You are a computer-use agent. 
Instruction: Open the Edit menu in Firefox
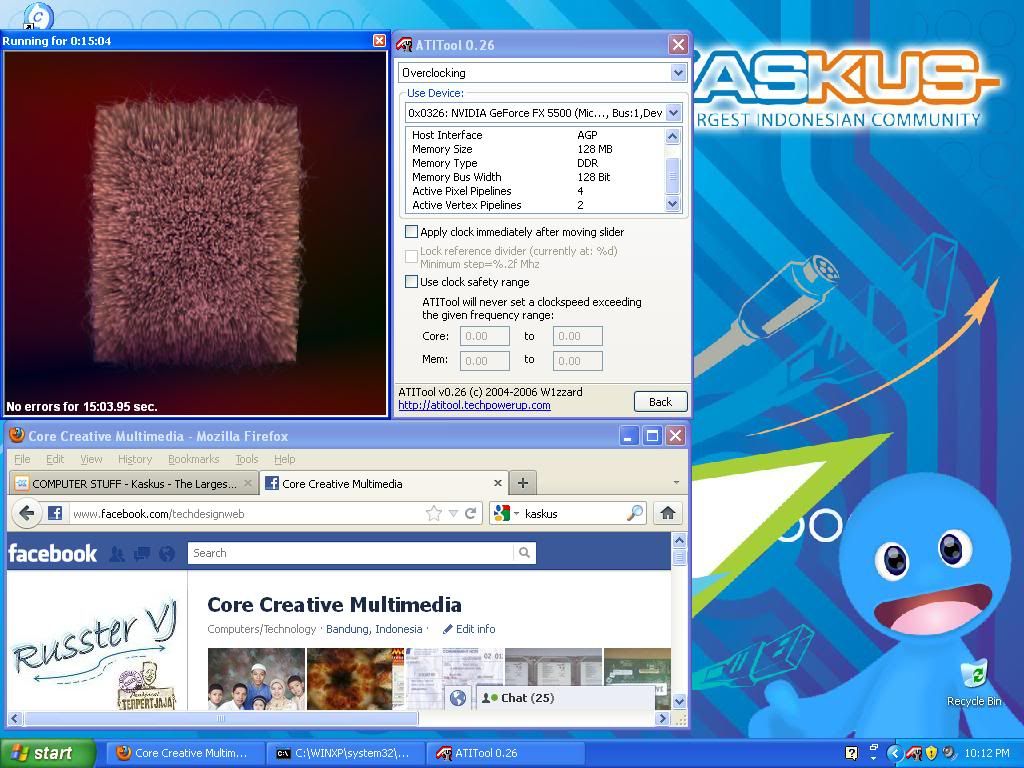click(x=55, y=459)
